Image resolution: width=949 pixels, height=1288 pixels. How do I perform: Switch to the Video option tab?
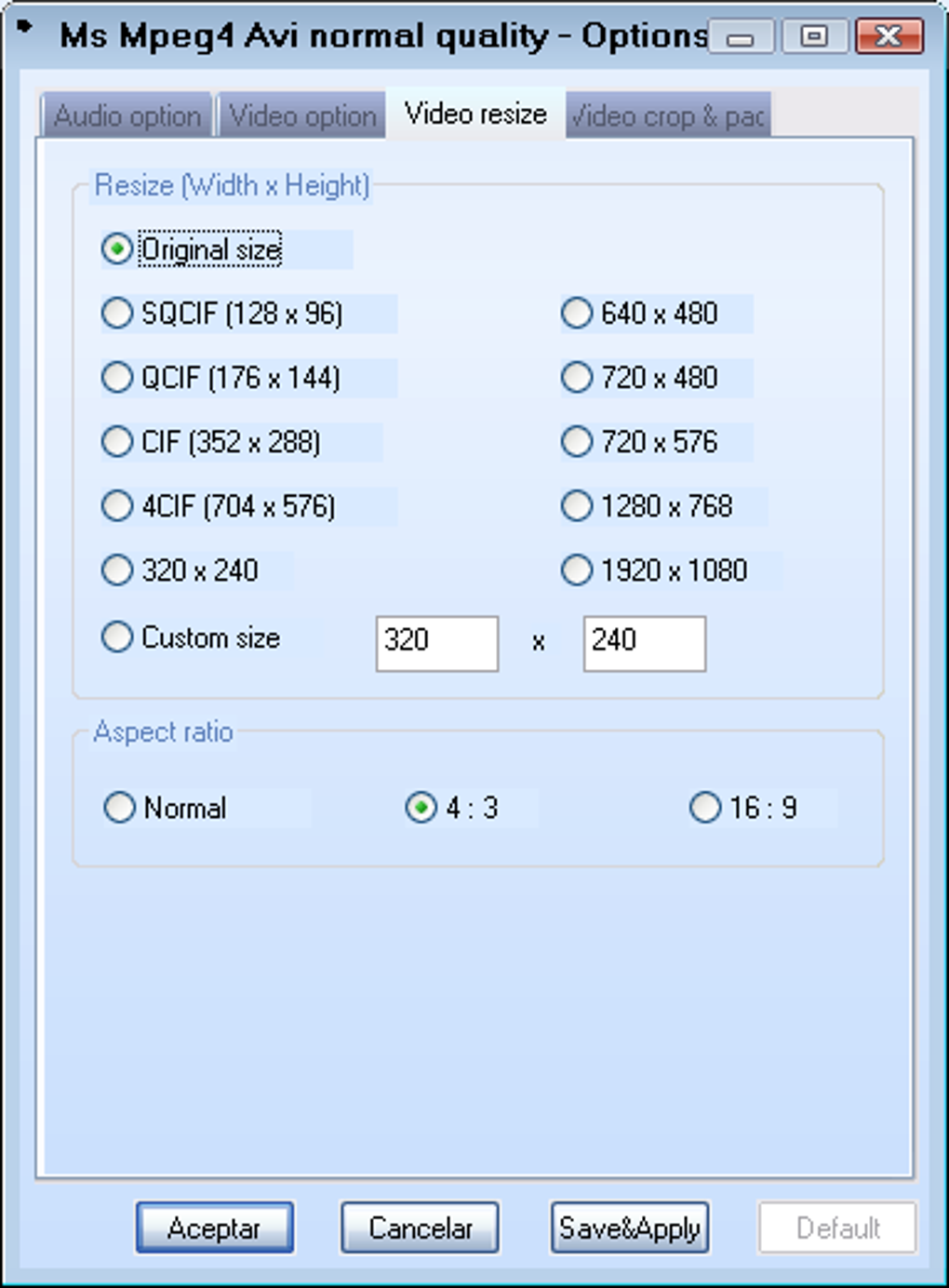[x=302, y=115]
